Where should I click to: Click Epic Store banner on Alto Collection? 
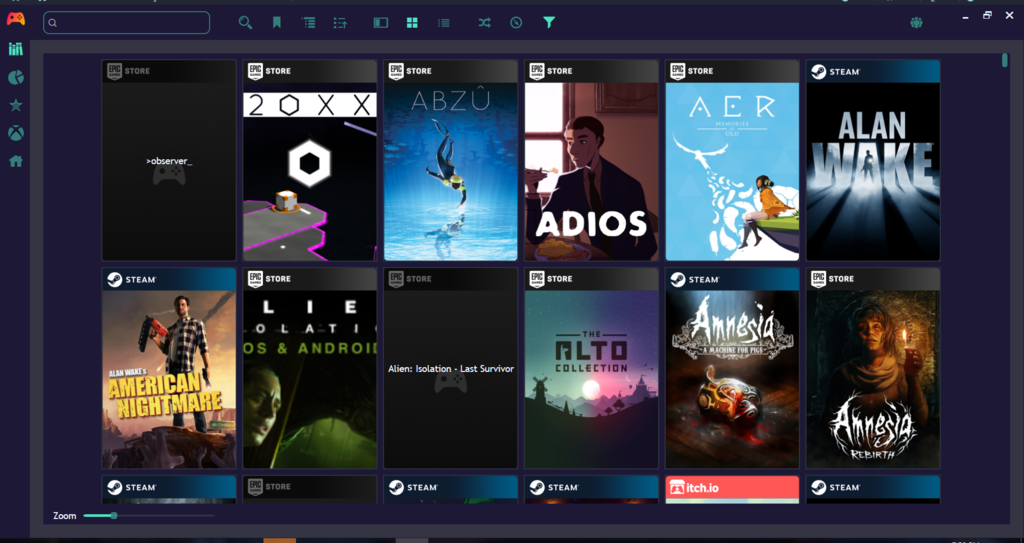coord(591,279)
